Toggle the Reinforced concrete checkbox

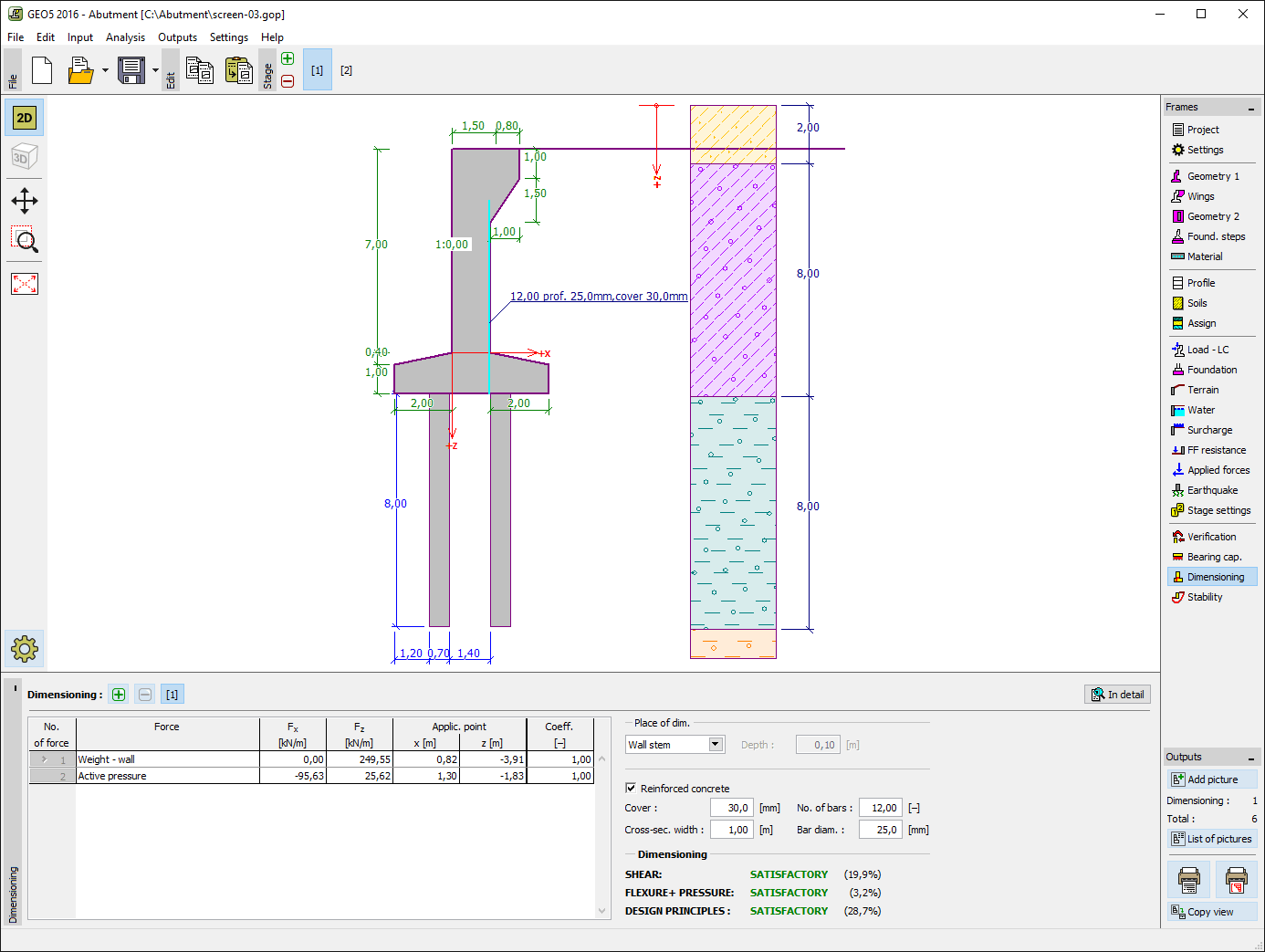pyautogui.click(x=631, y=788)
